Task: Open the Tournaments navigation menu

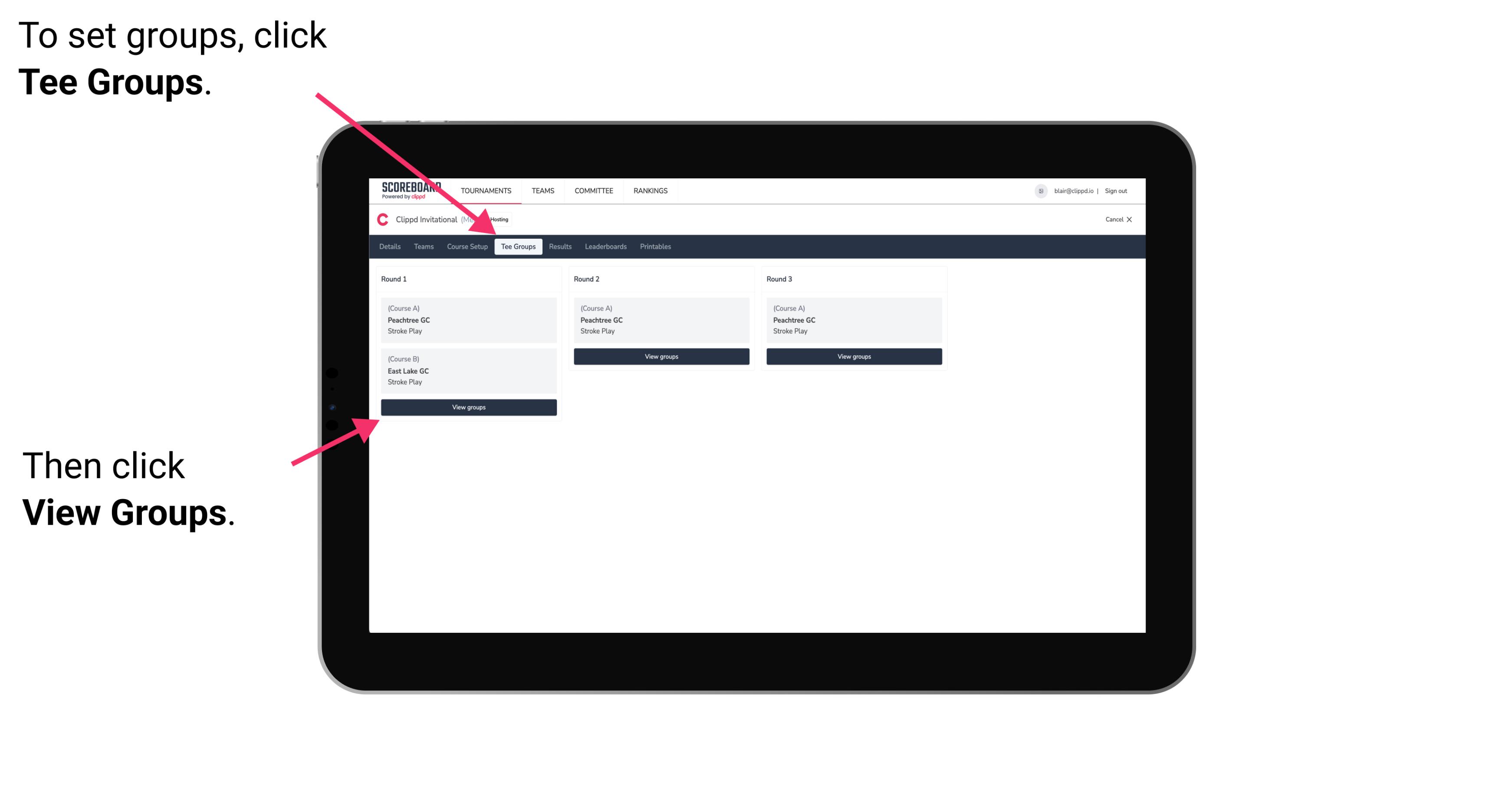Action: point(486,191)
